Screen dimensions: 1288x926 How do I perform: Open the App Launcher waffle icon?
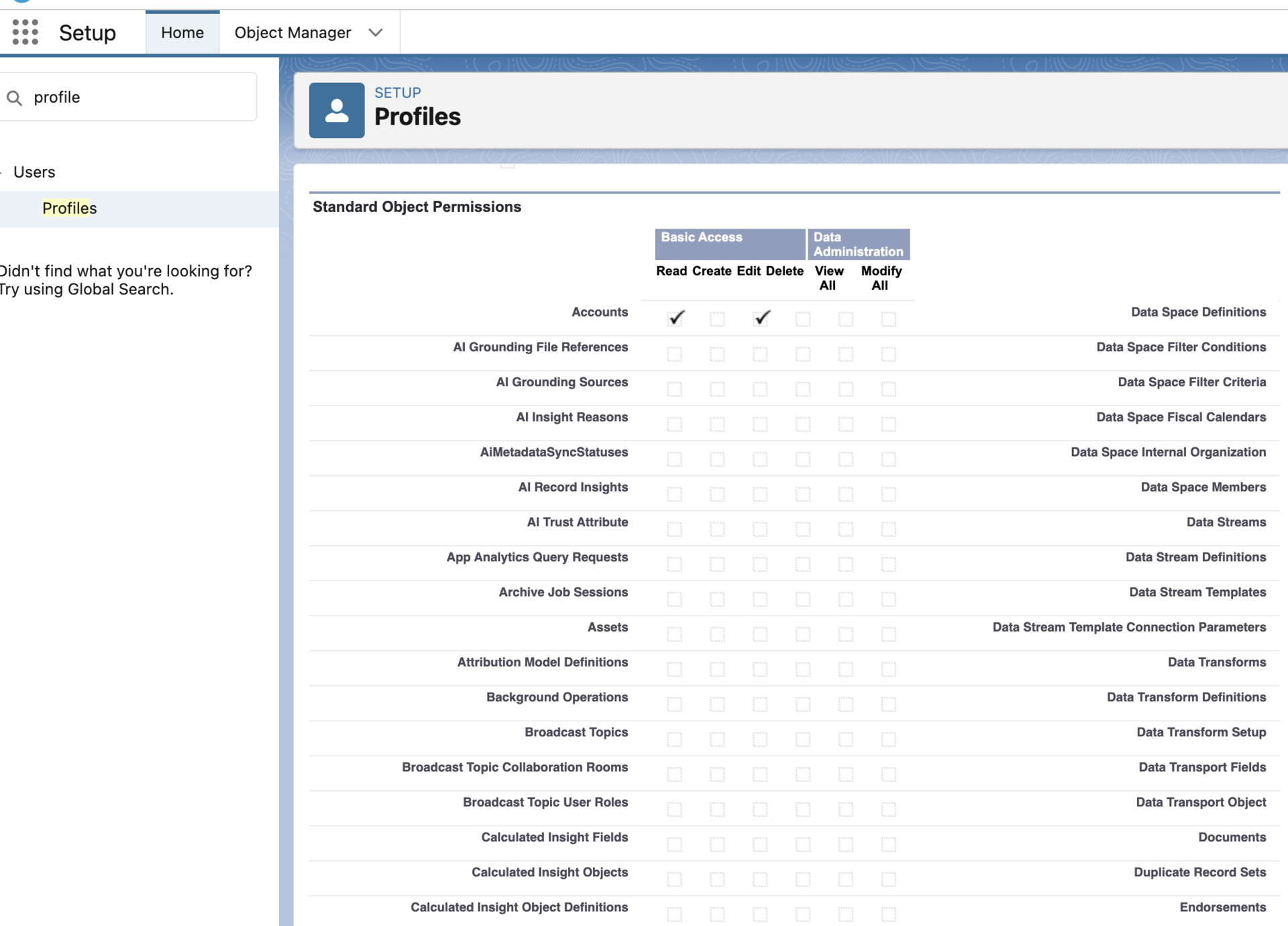point(25,32)
